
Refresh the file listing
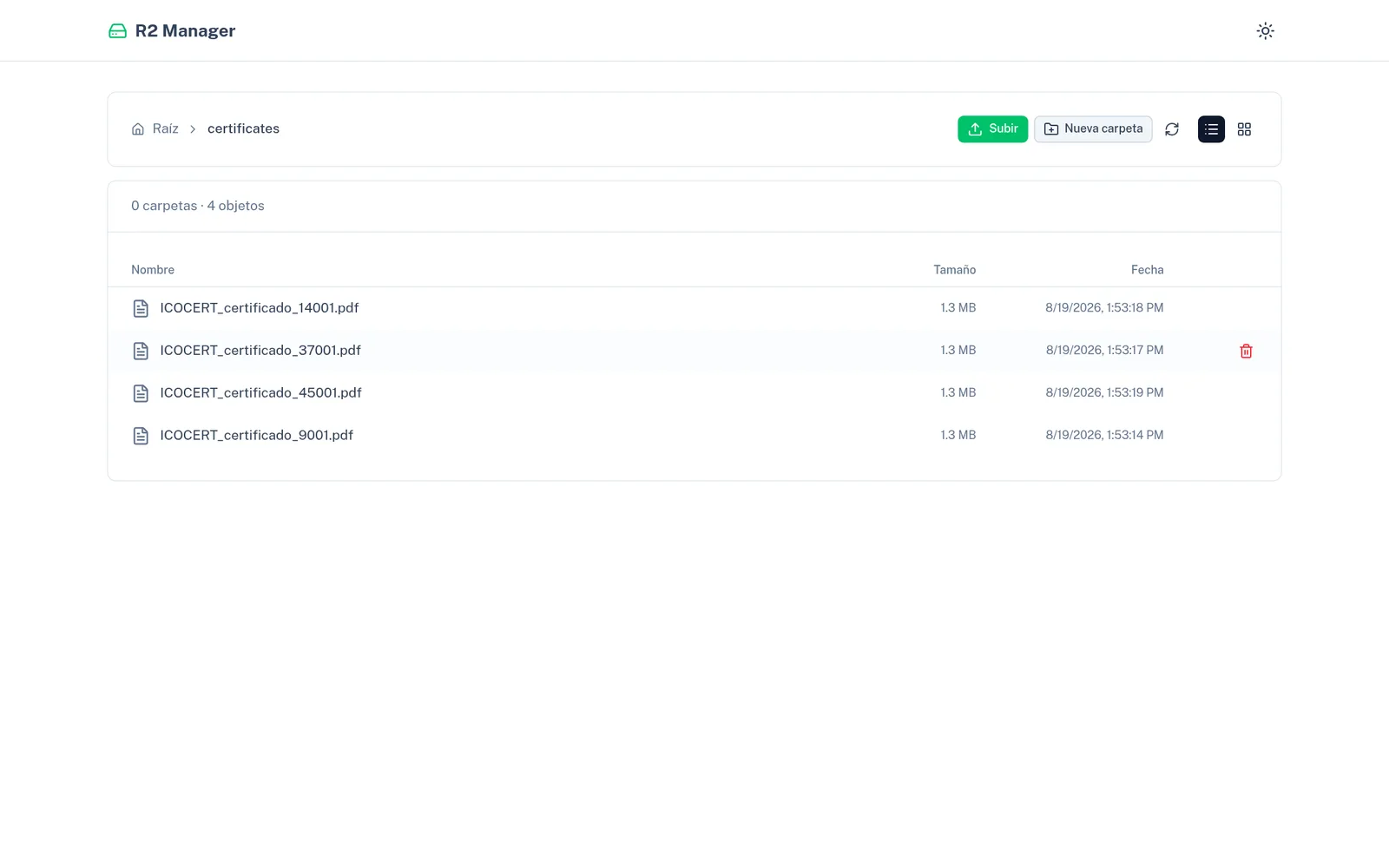point(1172,129)
